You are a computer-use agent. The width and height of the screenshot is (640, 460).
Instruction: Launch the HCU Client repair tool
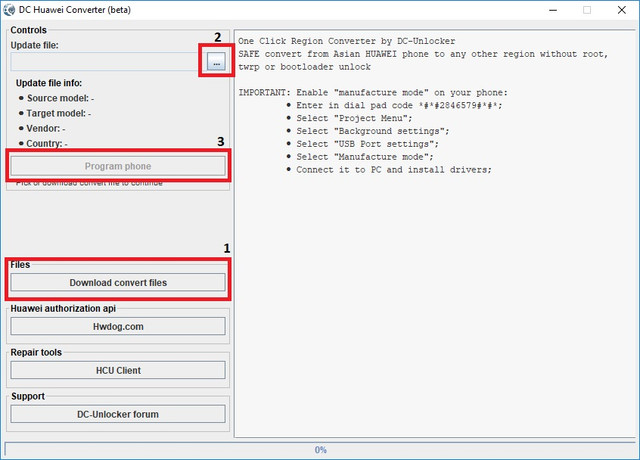tap(118, 370)
